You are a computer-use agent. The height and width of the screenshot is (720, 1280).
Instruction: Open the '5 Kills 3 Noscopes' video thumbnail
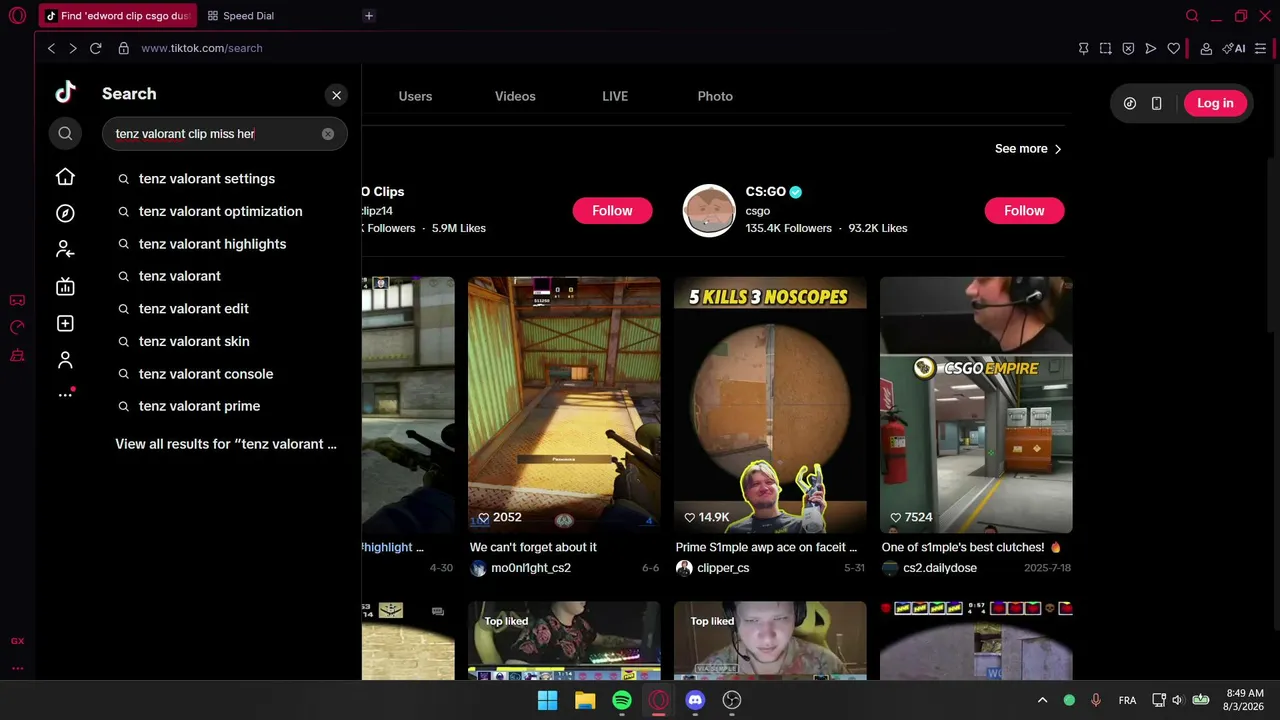pyautogui.click(x=770, y=405)
